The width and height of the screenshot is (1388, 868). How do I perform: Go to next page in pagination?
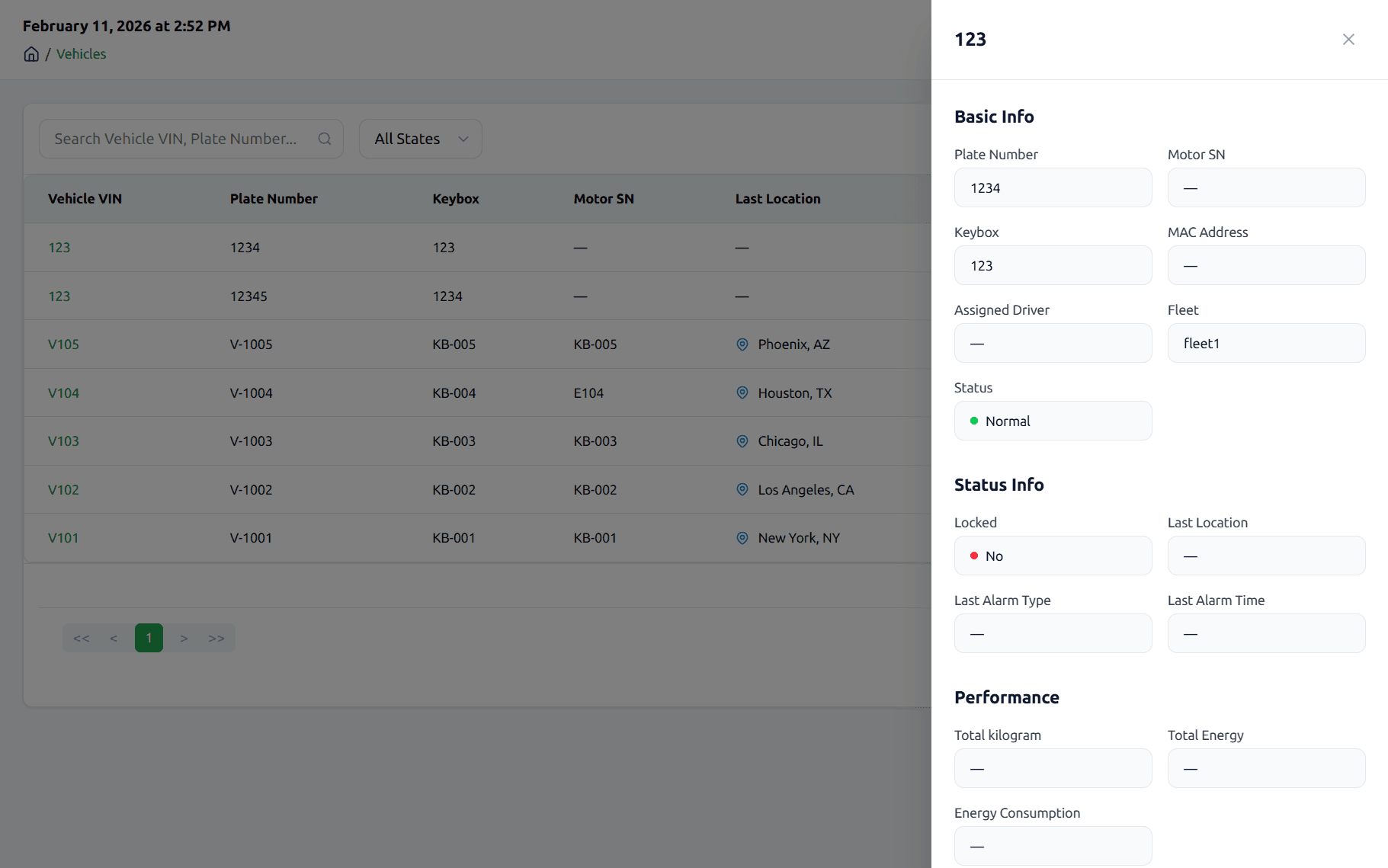[184, 639]
